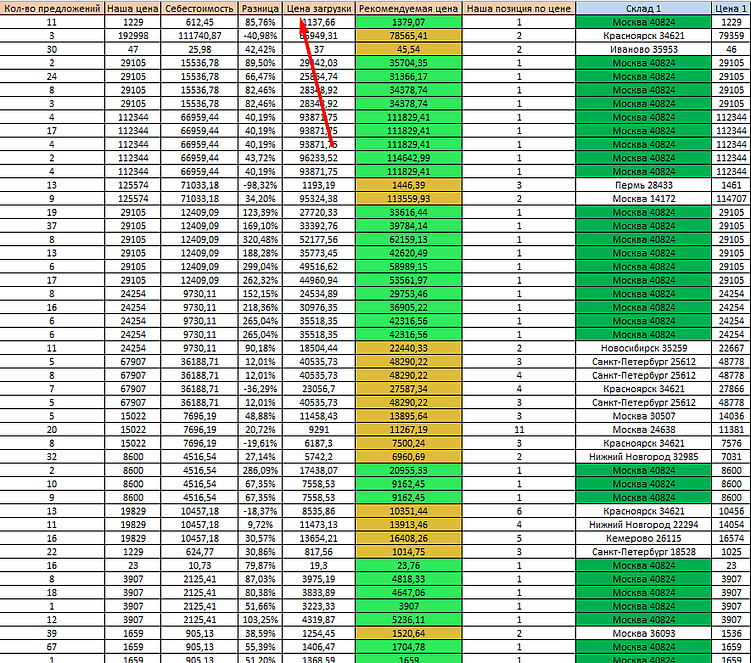Select the difference cell -98,32%
This screenshot has height=663, width=751.
pos(260,185)
